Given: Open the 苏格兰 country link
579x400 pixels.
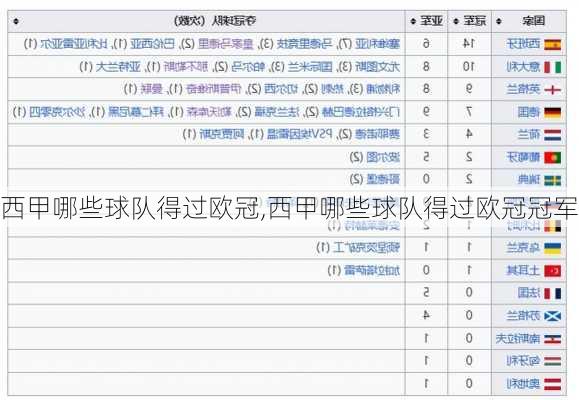Looking at the screenshot, I should [523, 316].
